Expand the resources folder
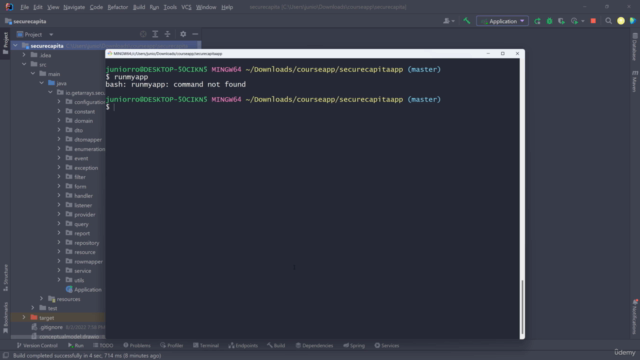Viewport: 640px width, 360px height. [42, 299]
